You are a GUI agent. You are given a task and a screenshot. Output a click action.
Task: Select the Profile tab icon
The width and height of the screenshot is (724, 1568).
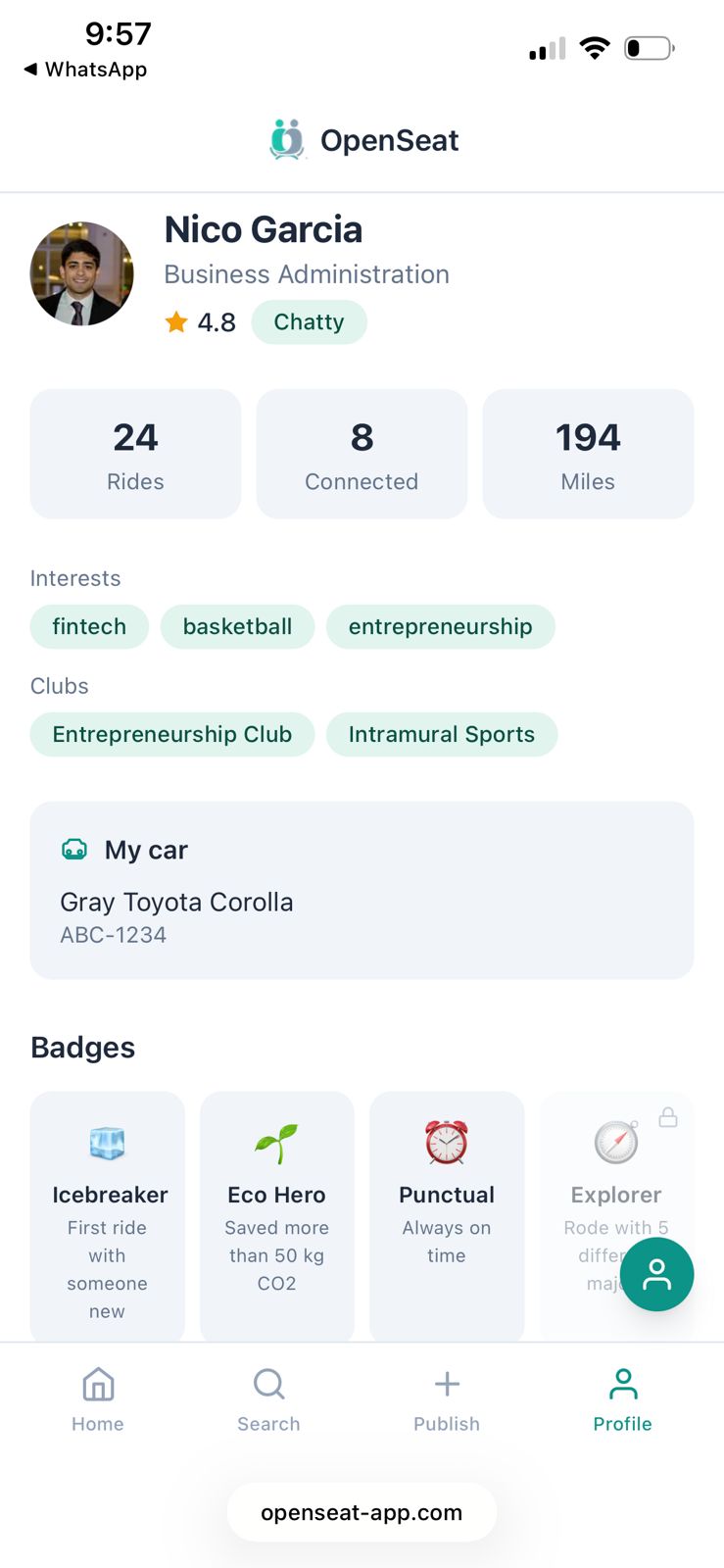623,1385
